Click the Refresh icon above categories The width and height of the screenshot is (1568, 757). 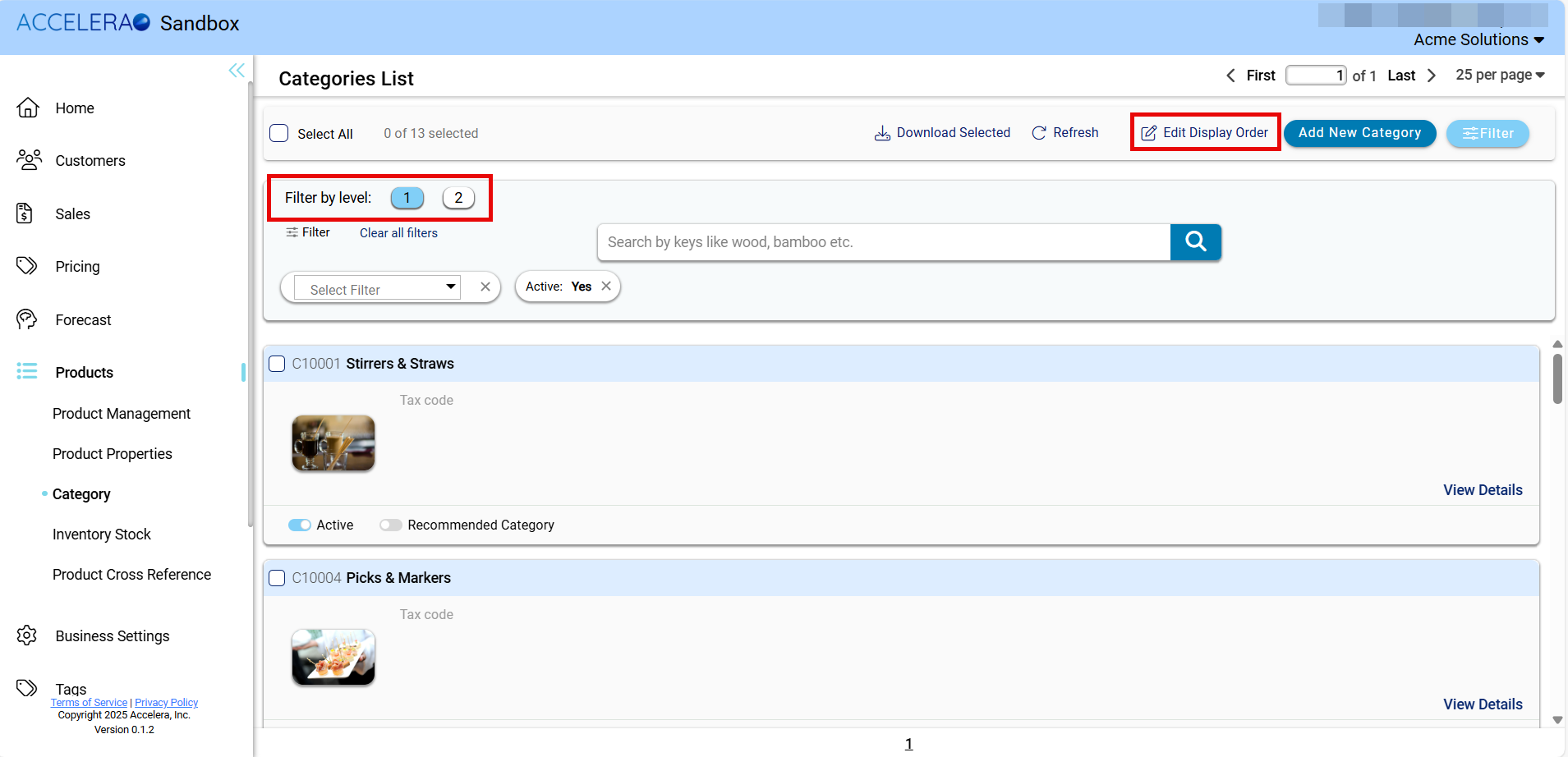[1040, 132]
